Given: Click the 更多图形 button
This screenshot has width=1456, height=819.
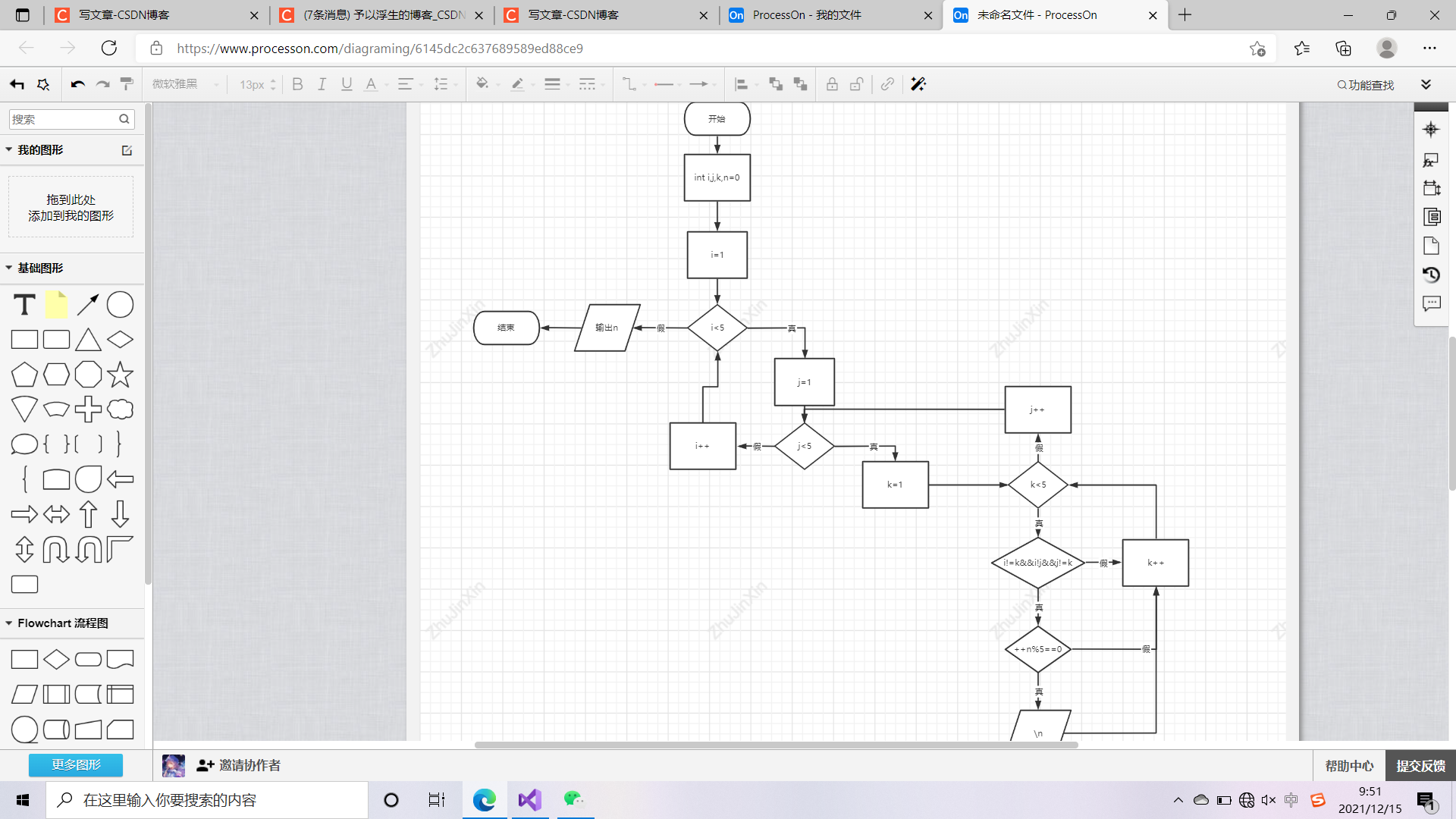Looking at the screenshot, I should [76, 764].
